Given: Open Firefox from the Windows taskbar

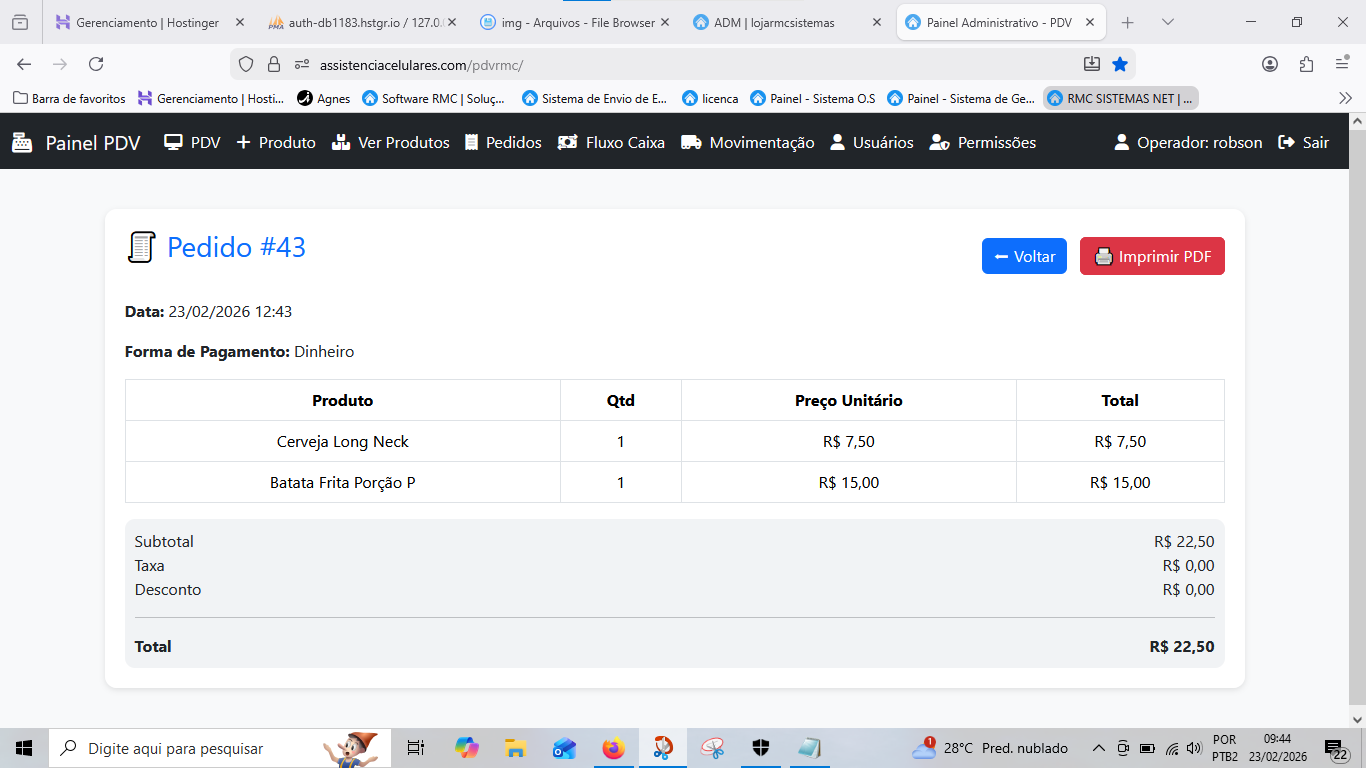Looking at the screenshot, I should tap(613, 748).
